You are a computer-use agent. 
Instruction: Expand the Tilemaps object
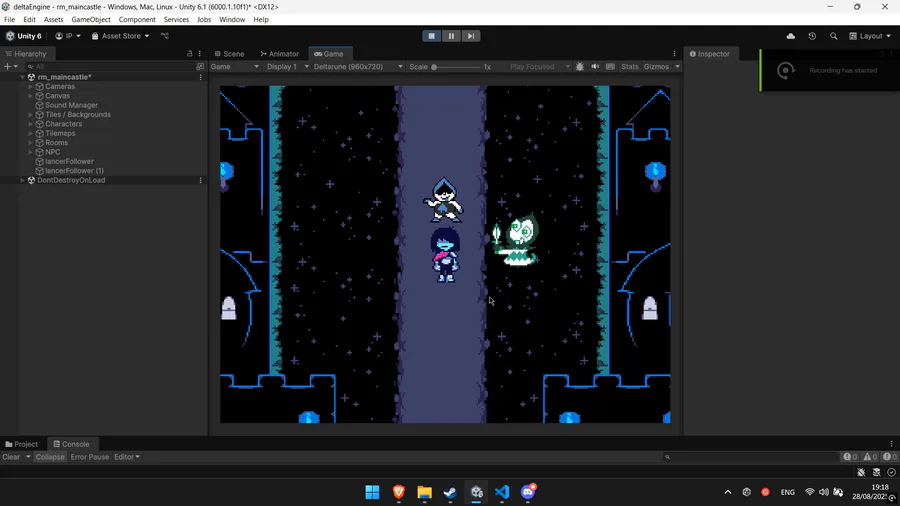coord(30,133)
